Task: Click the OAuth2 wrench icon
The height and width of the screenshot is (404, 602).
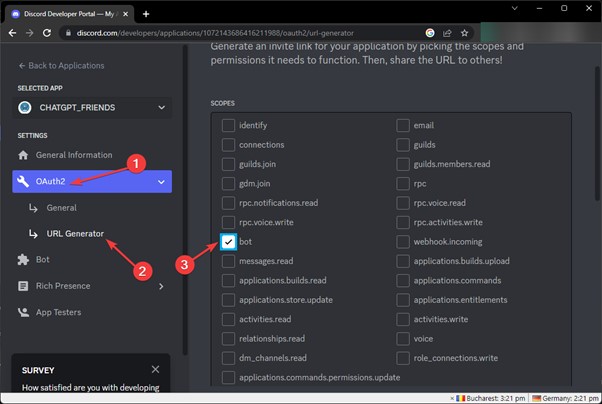Action: click(25, 182)
